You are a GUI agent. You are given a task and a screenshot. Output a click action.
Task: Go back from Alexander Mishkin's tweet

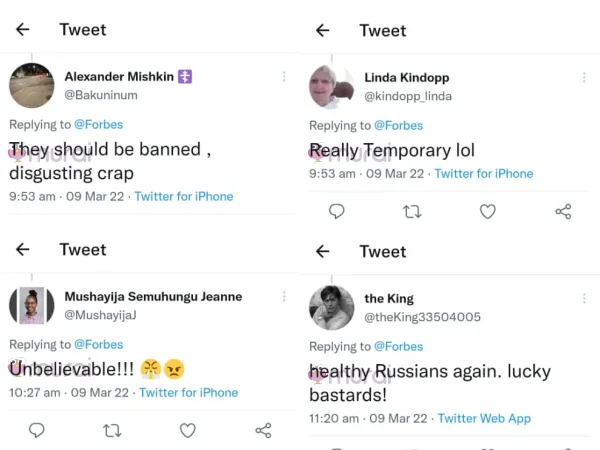[23, 29]
